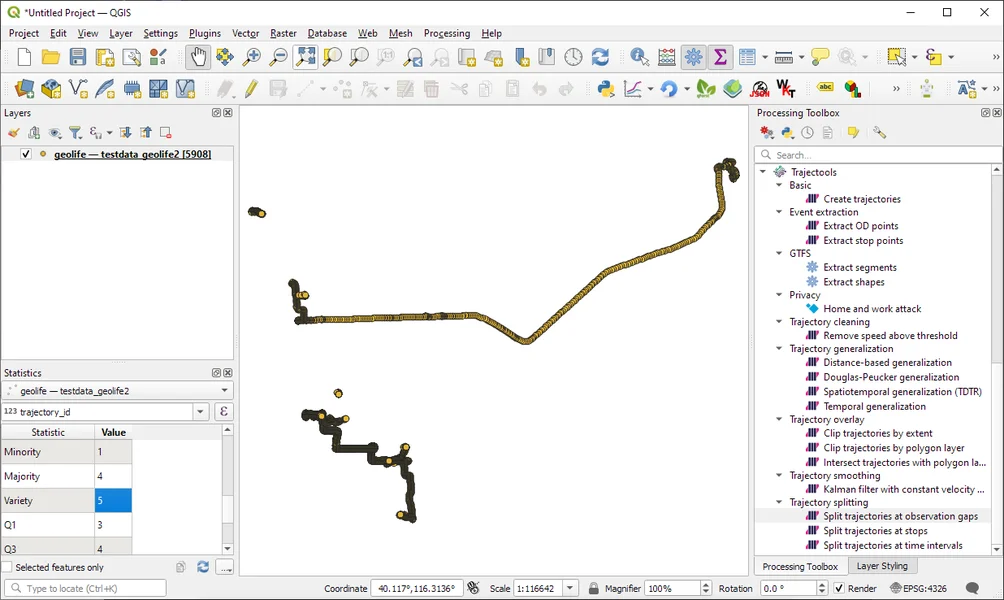Open project folder icon
Screen dimensions: 1004x600
click(51, 57)
